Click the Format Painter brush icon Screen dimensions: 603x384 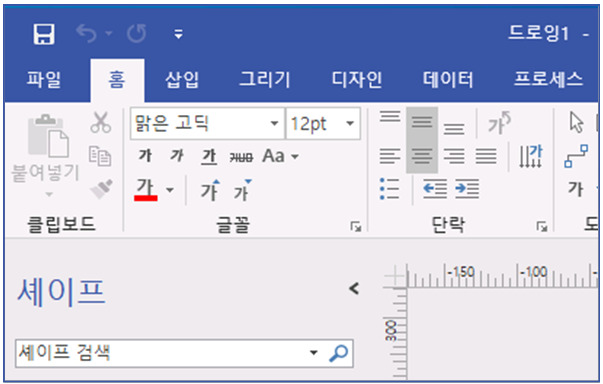pyautogui.click(x=102, y=189)
